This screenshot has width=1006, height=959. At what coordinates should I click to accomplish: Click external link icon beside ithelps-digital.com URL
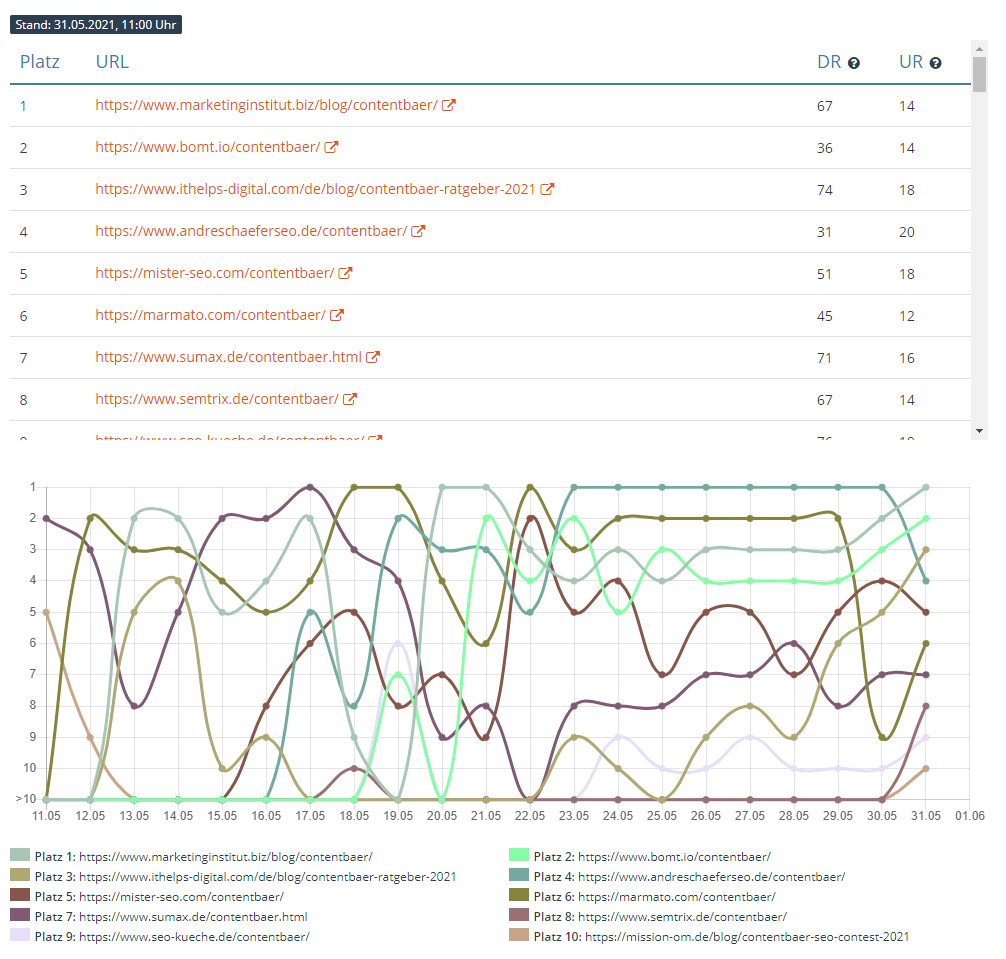point(547,189)
